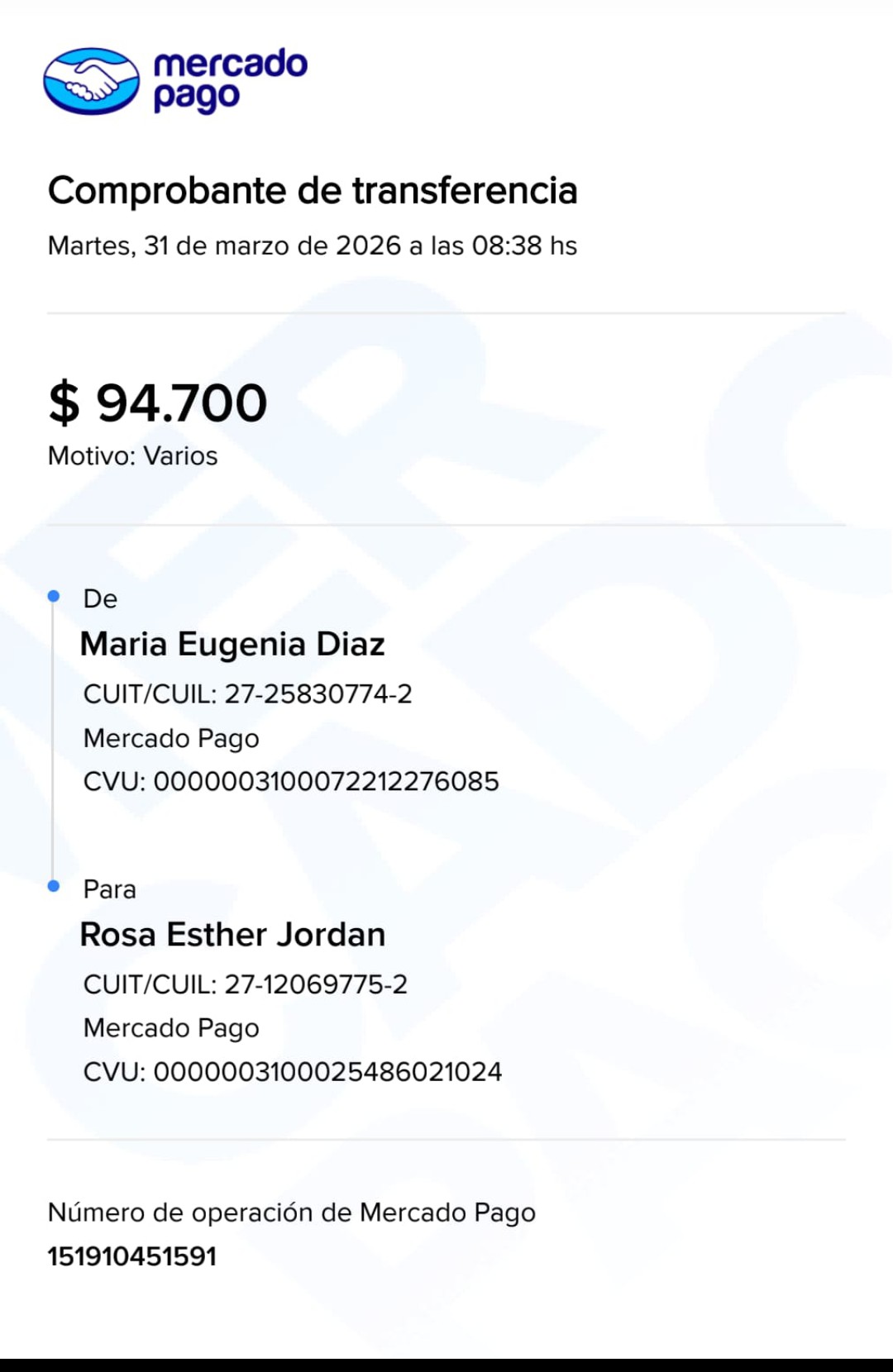Click the "Número de operación de Mercado Pago" label
Screen dimensions: 893x1372
(291, 1212)
